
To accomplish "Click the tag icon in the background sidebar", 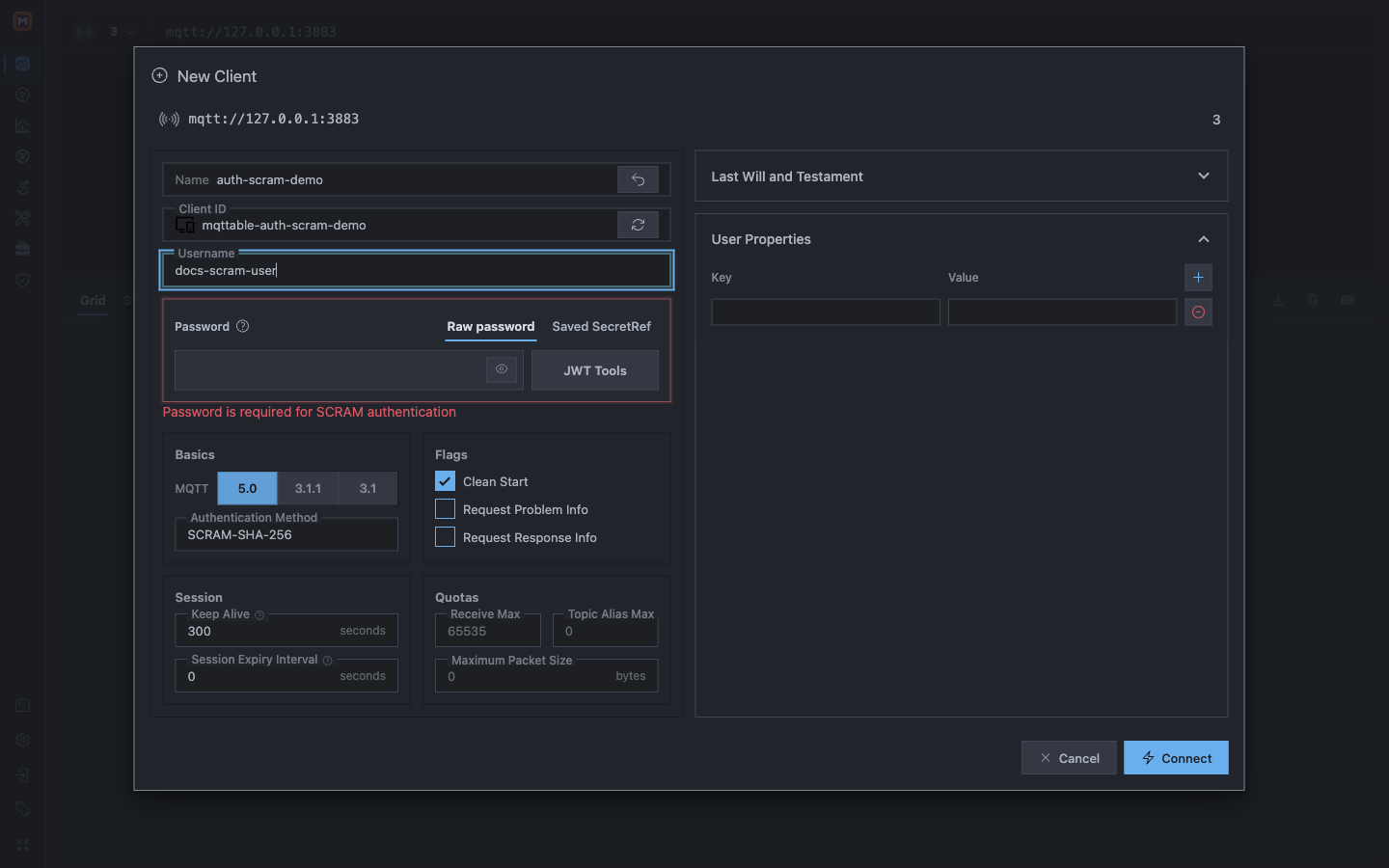I will pos(22,810).
